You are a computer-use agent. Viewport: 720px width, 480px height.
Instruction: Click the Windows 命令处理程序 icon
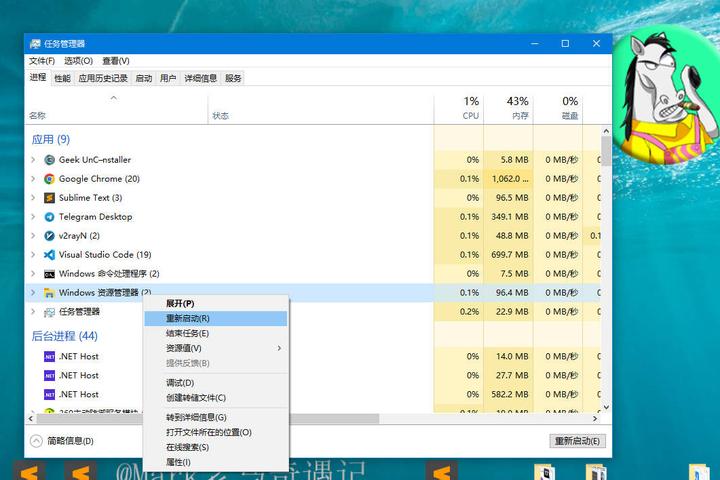point(49,274)
